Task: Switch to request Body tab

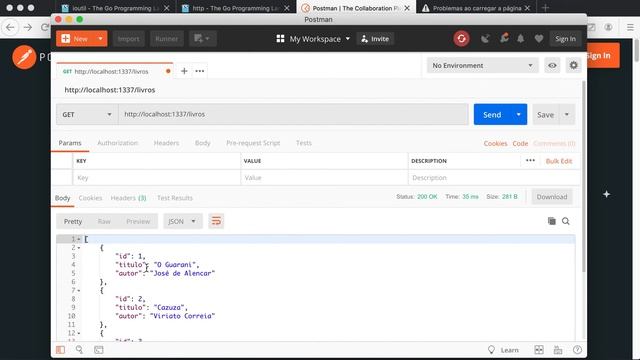Action: 202,143
